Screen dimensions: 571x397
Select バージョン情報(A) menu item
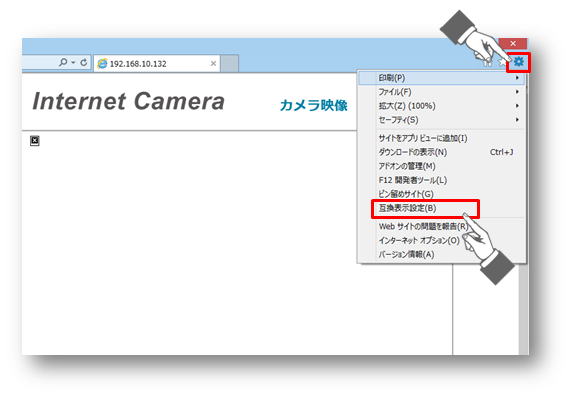(x=406, y=254)
